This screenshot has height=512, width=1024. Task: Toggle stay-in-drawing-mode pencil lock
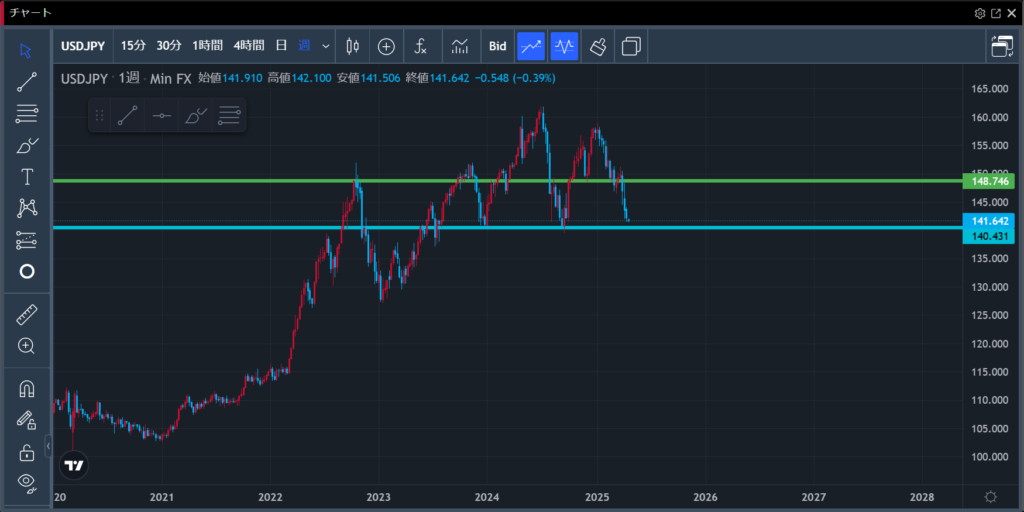[27, 420]
